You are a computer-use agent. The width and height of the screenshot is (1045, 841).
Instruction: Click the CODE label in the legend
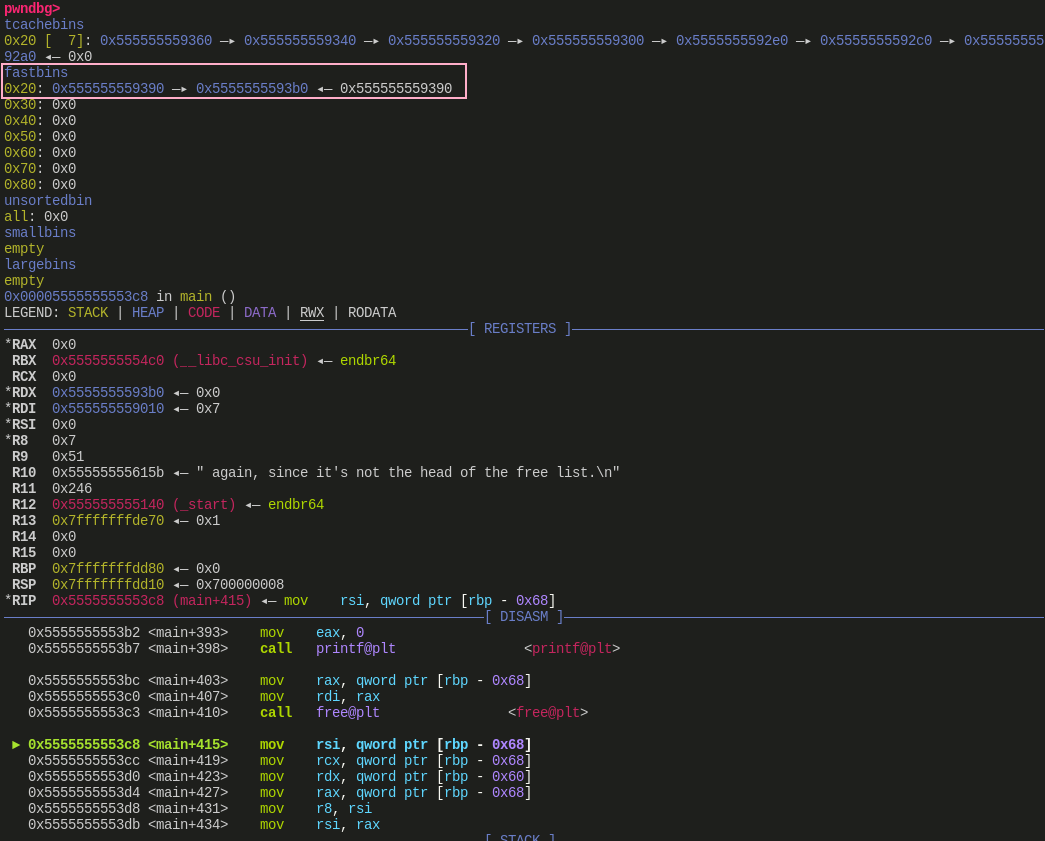pyautogui.click(x=204, y=313)
